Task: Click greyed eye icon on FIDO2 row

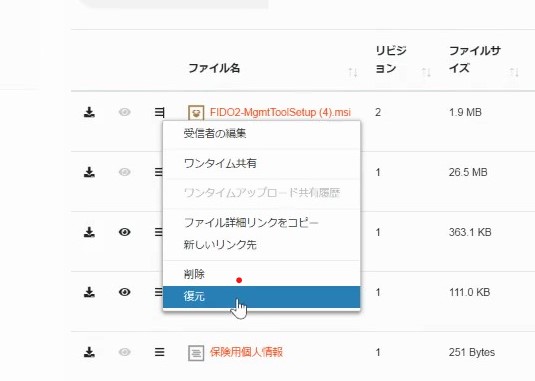Action: click(x=125, y=112)
